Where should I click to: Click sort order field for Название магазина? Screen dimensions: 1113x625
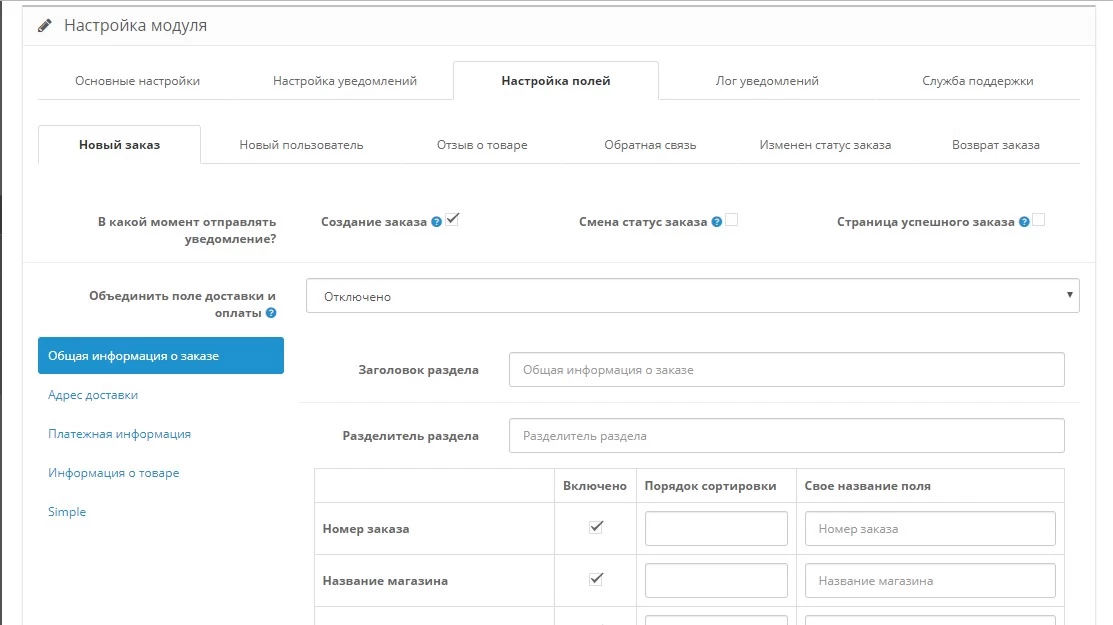click(x=716, y=580)
